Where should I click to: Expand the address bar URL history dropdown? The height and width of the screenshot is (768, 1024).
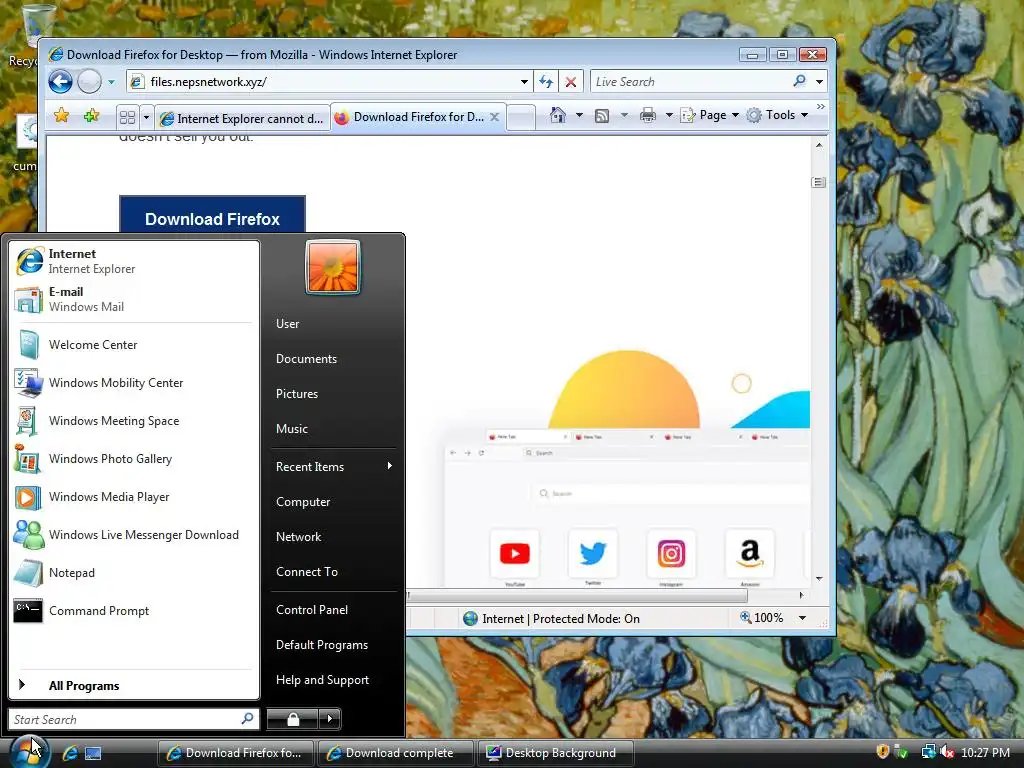[524, 82]
